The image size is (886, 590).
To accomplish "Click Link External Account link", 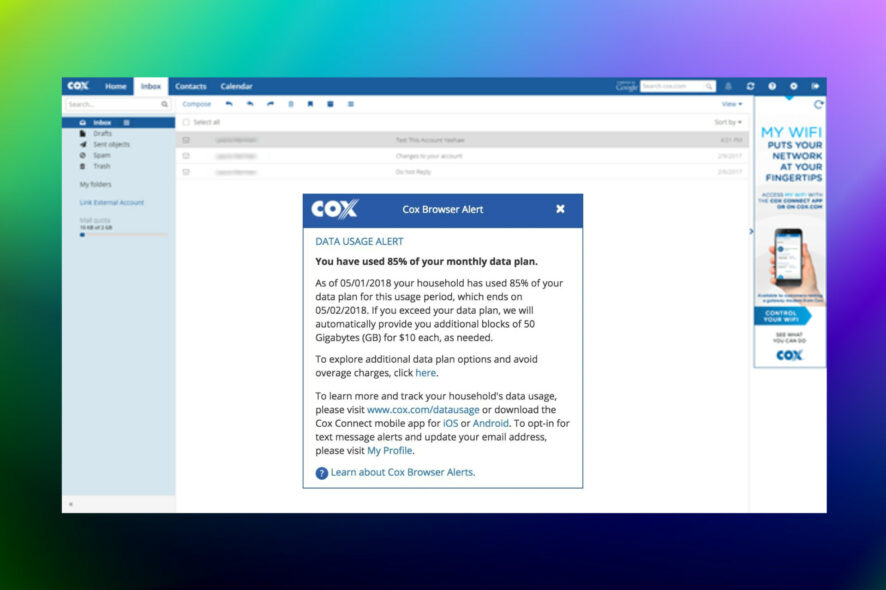I will tap(112, 202).
